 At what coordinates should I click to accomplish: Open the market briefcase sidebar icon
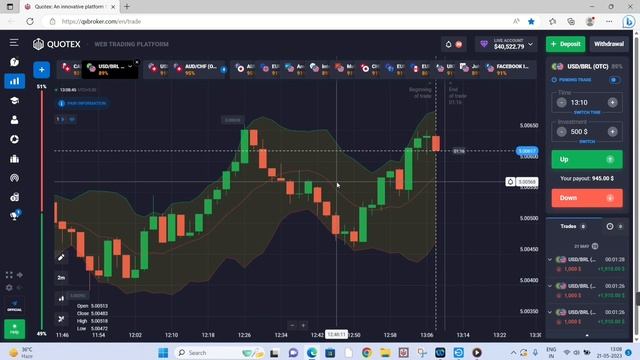point(14,159)
